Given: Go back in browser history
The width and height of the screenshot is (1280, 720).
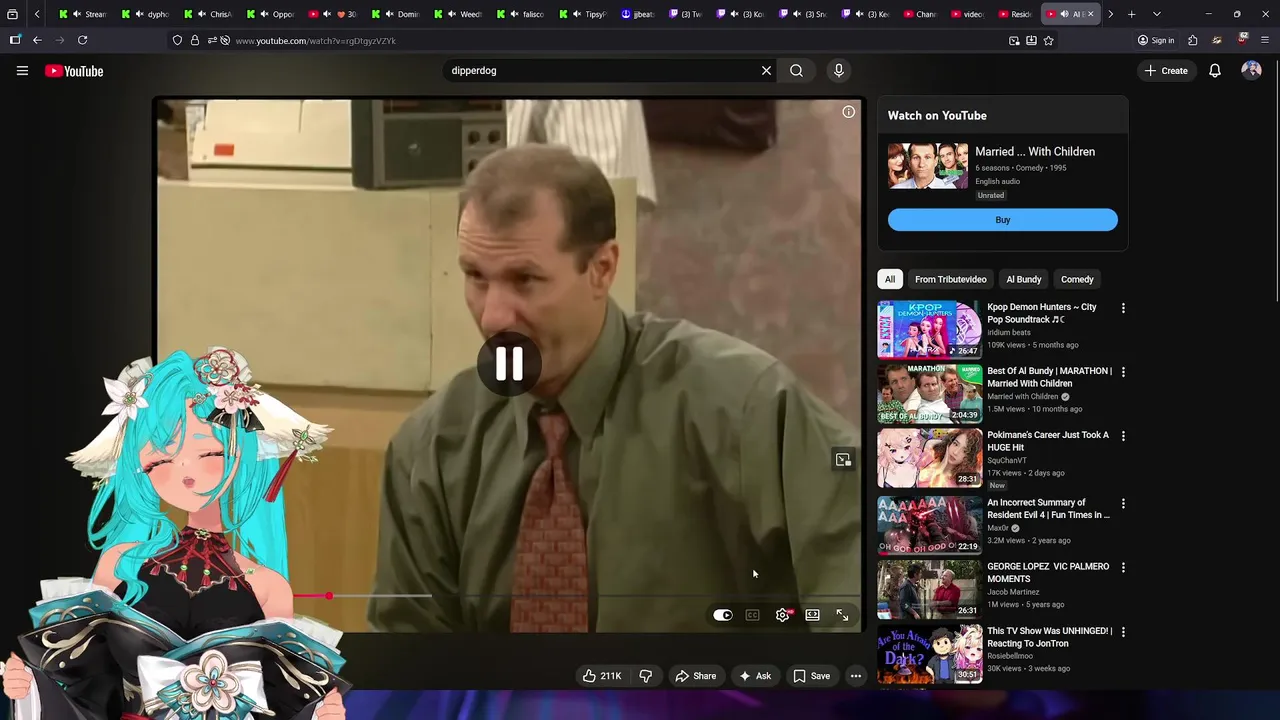Looking at the screenshot, I should point(37,40).
